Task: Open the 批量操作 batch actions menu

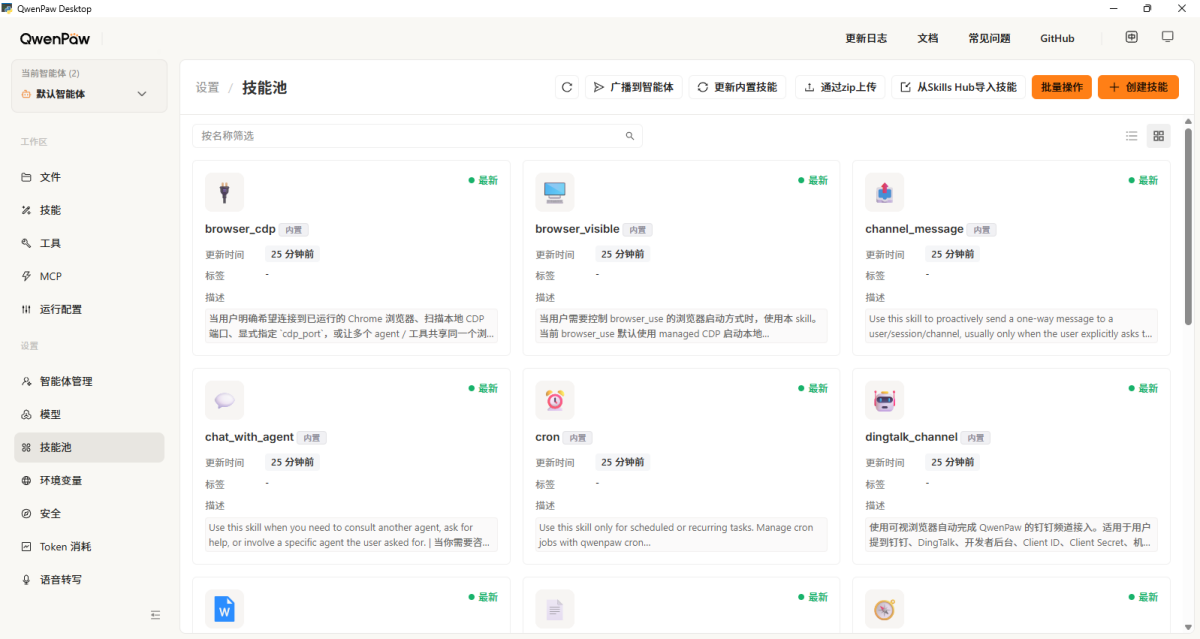Action: (1061, 87)
